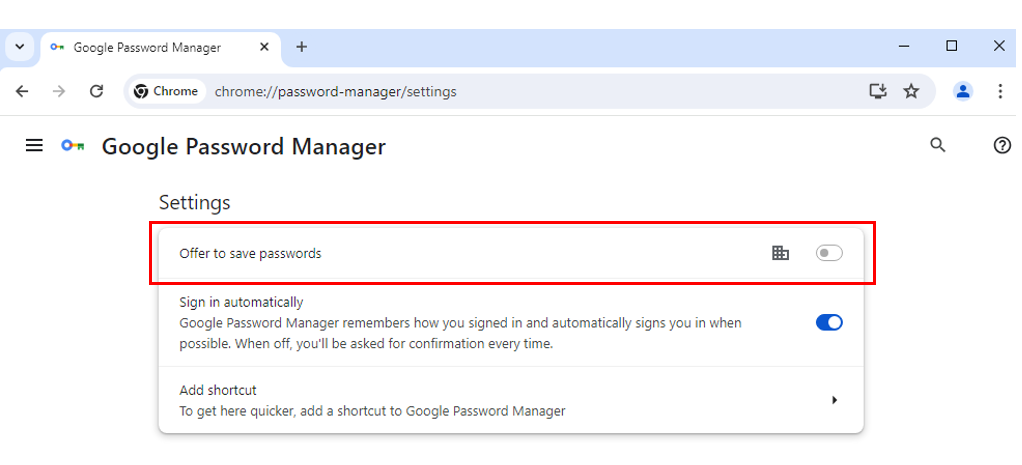Open the tab search dropdown arrow
1022x465 pixels.
(x=20, y=47)
